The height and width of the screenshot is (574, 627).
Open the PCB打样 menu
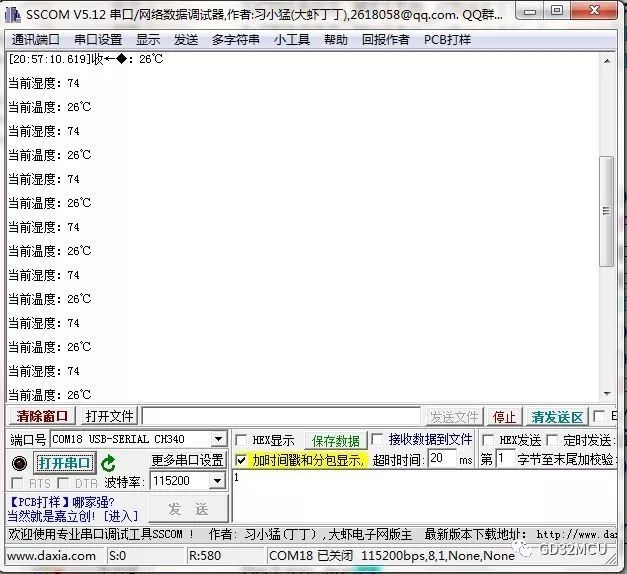447,40
